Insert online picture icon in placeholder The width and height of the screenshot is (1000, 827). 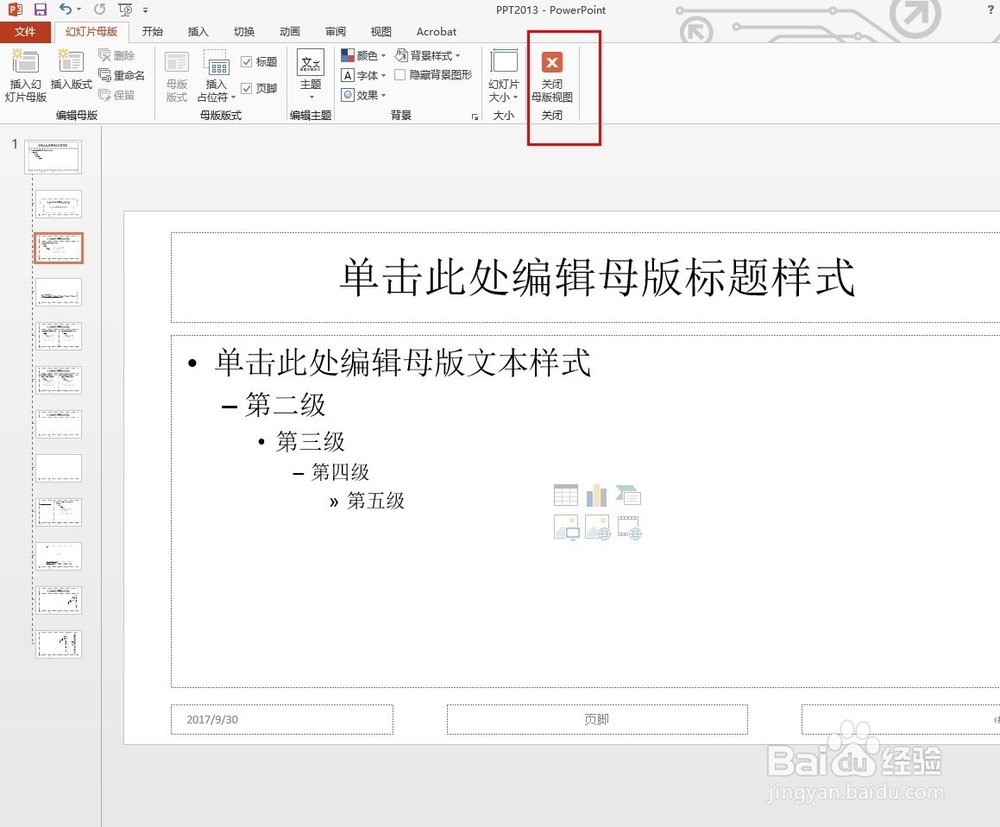coord(598,527)
